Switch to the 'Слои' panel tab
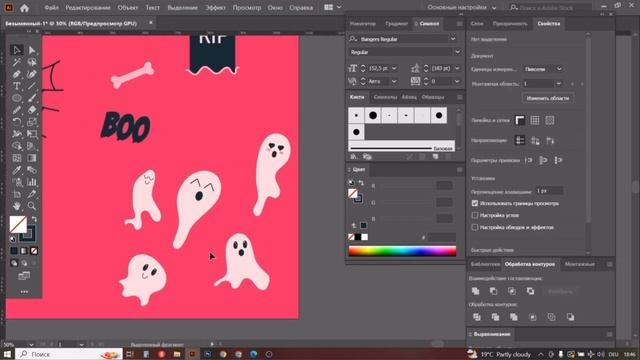The width and height of the screenshot is (640, 360). (x=477, y=24)
